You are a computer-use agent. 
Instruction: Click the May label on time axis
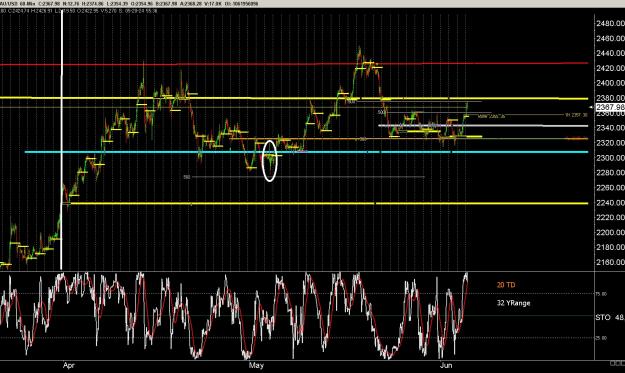(256, 365)
